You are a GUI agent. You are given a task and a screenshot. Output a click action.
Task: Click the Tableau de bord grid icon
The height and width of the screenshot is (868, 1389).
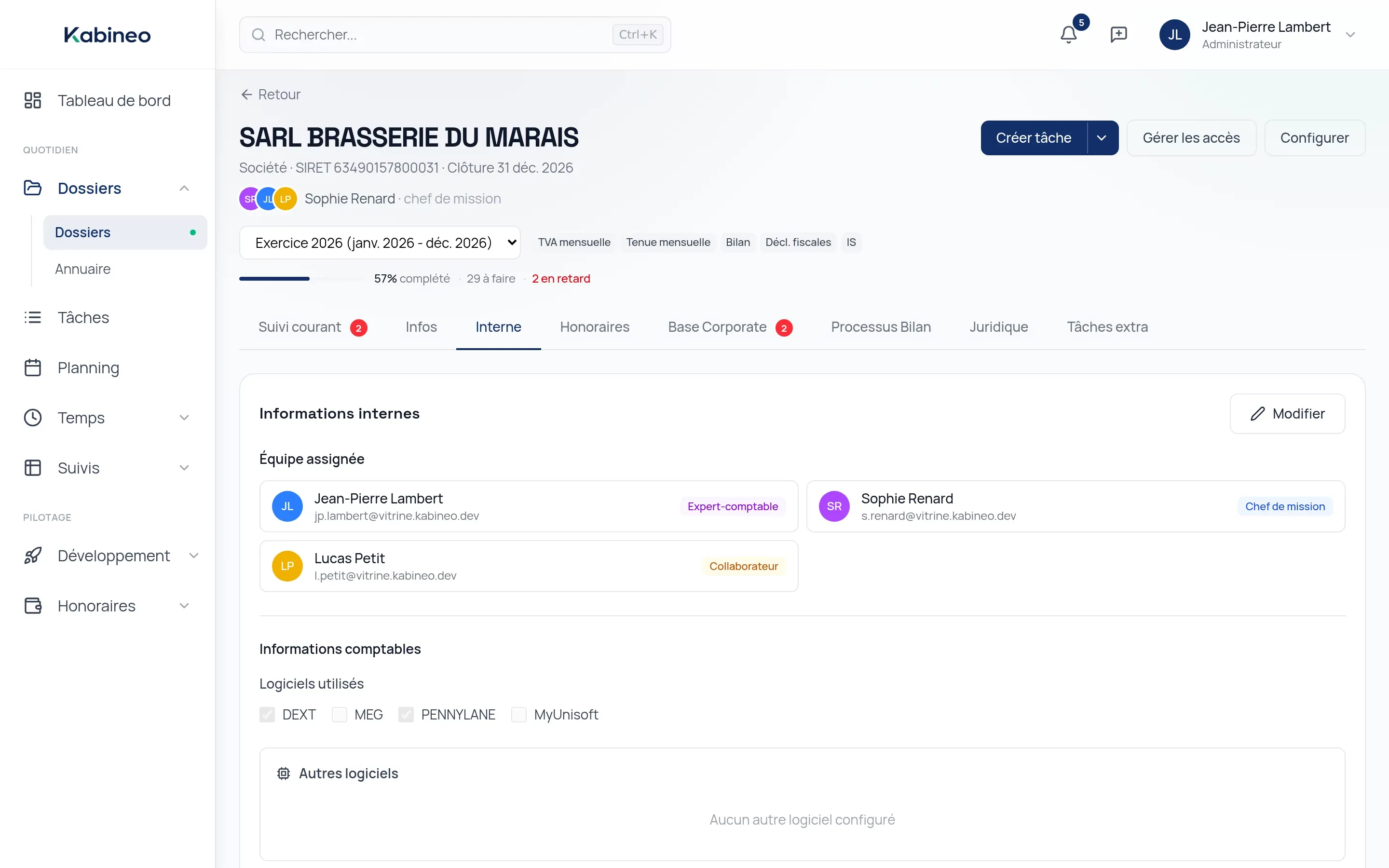tap(33, 100)
